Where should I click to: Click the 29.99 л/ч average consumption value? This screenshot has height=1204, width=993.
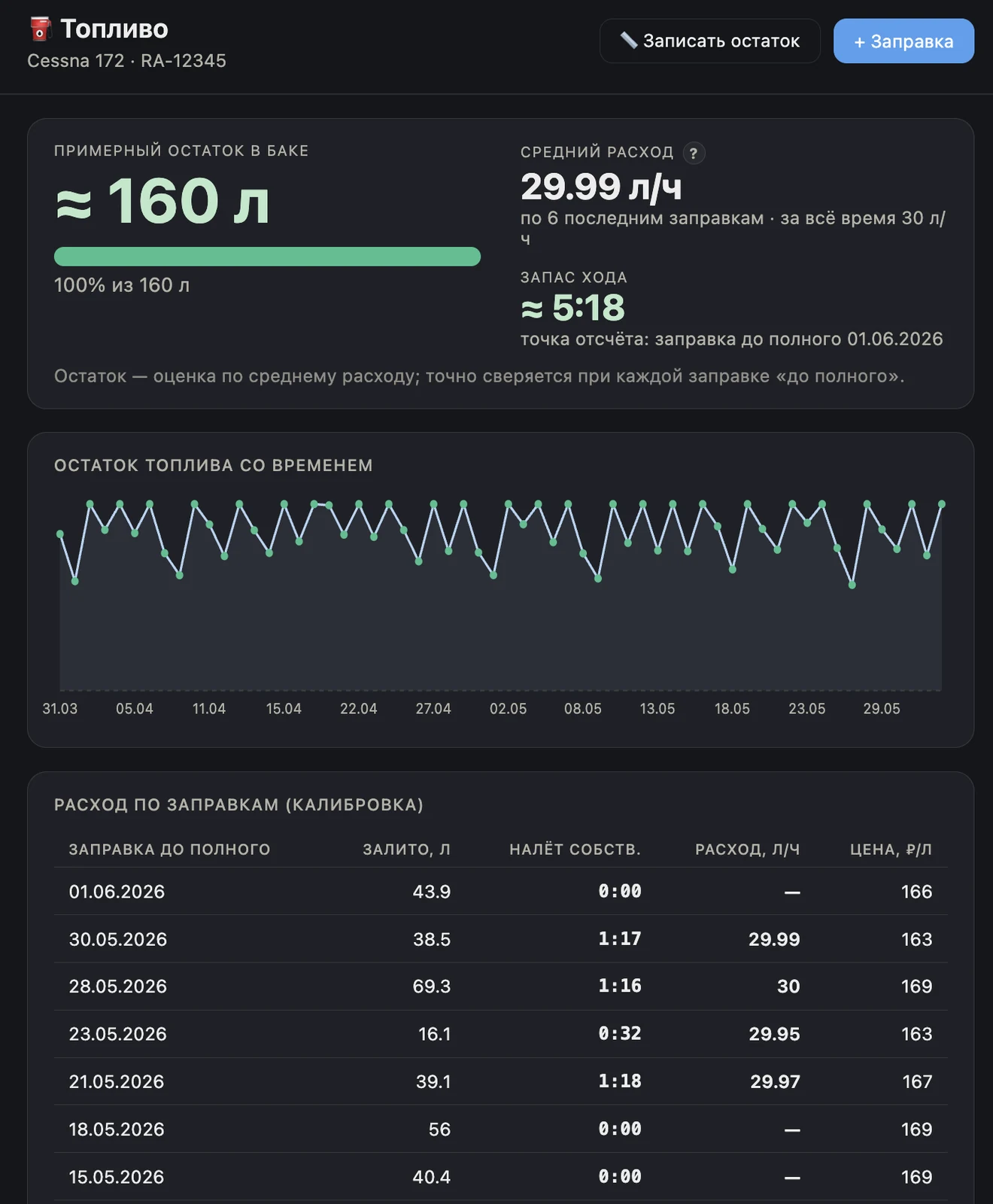[x=601, y=187]
